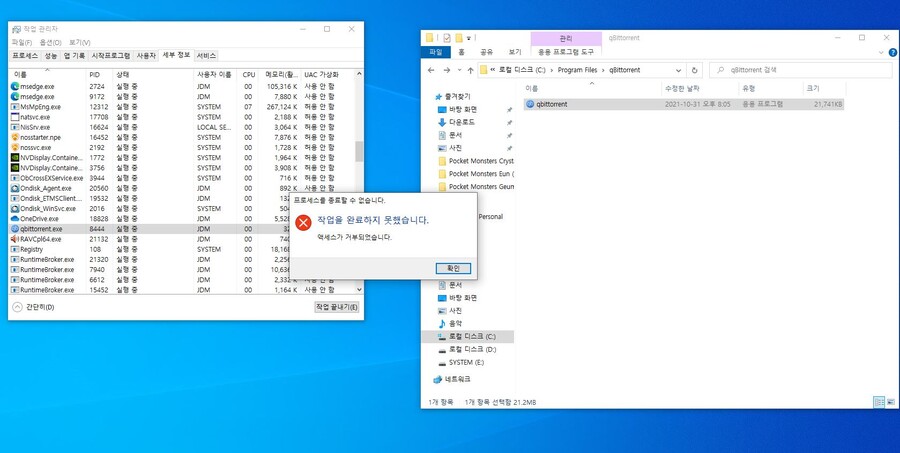Click the qbittorrent application file icon
900x453 pixels.
[x=530, y=104]
